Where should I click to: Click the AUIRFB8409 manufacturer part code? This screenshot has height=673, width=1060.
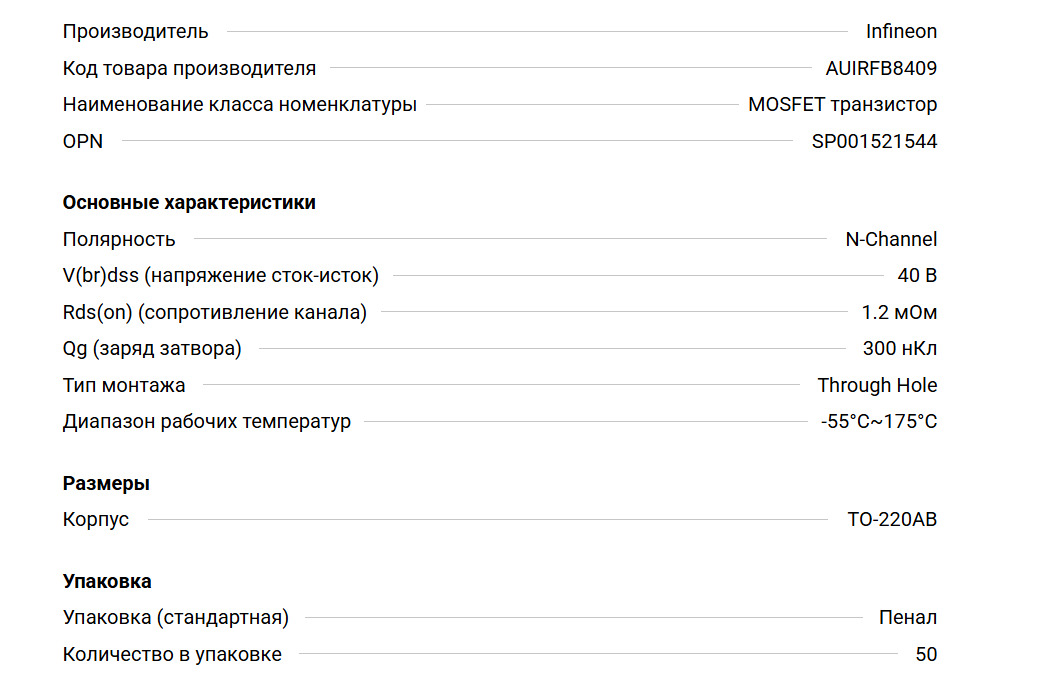coord(881,68)
